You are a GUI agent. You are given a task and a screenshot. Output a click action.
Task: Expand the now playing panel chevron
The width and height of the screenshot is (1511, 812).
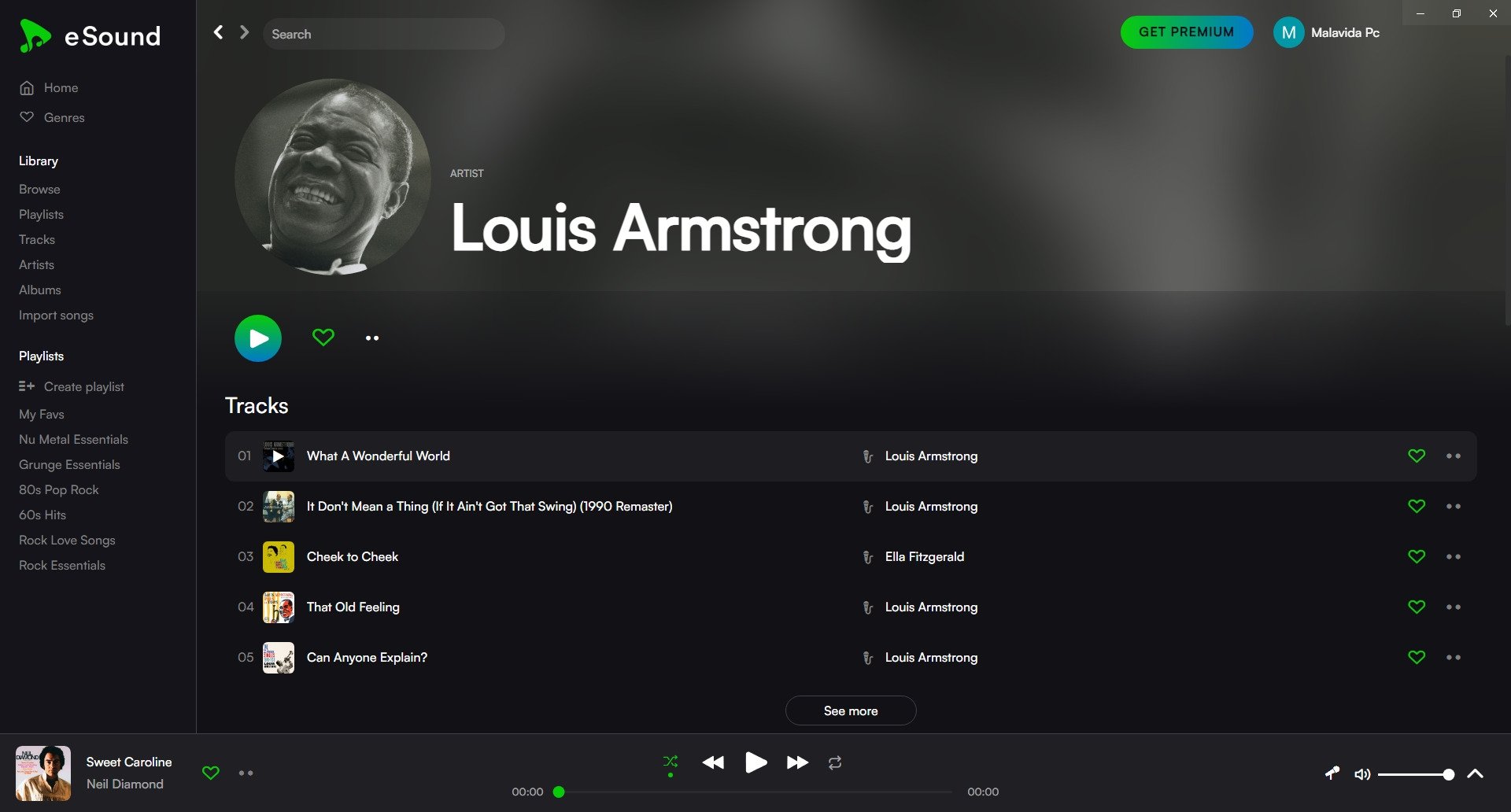point(1476,774)
